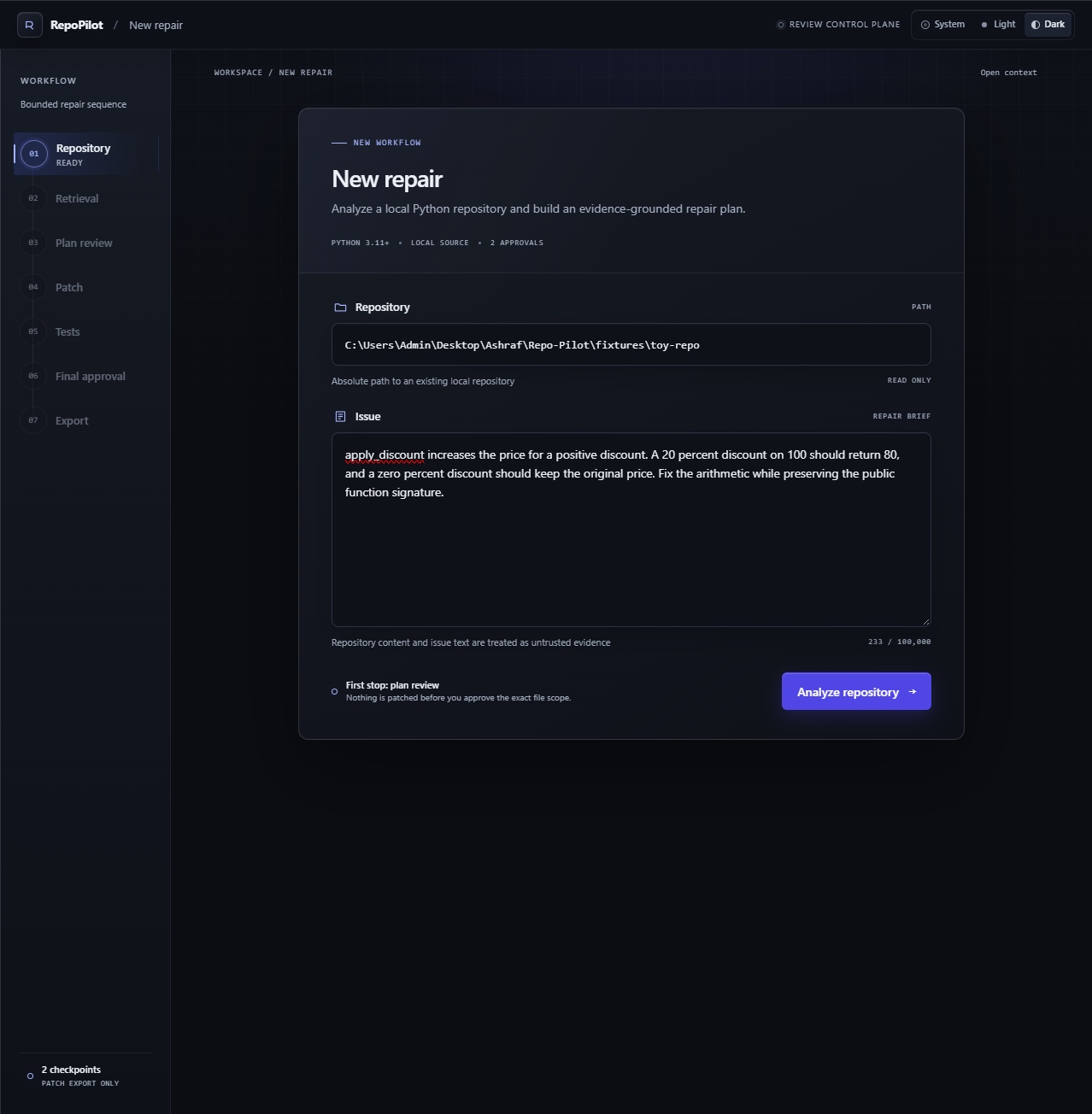The width and height of the screenshot is (1092, 1114).
Task: Click the 'PYTHON 3.11+' tag
Action: point(360,243)
